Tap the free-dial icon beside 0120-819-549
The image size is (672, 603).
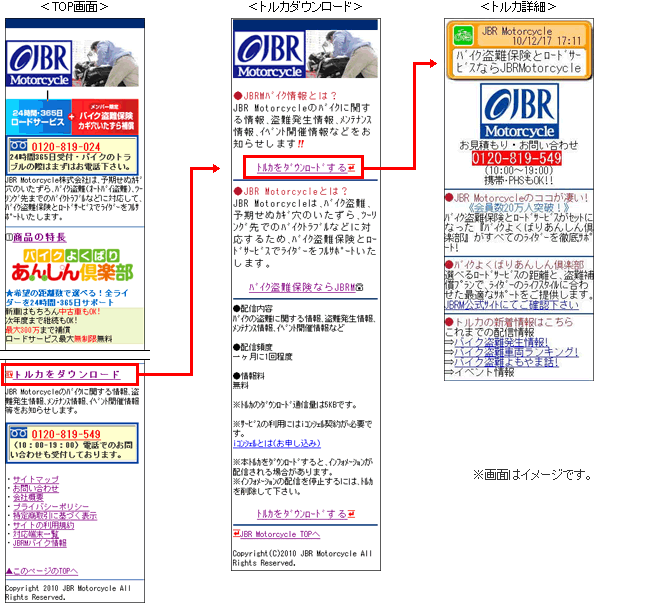point(18,432)
